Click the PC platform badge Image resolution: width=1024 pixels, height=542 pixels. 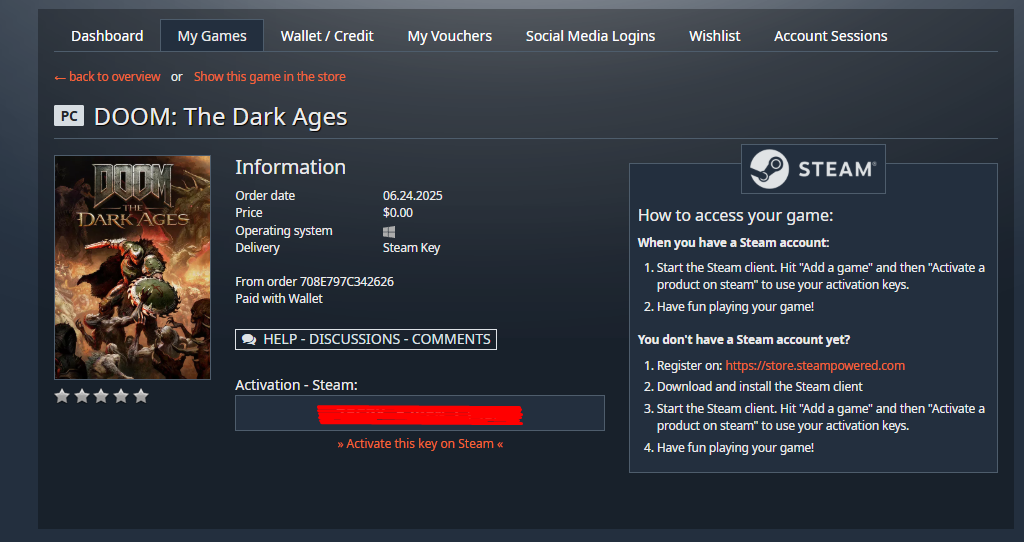[69, 116]
